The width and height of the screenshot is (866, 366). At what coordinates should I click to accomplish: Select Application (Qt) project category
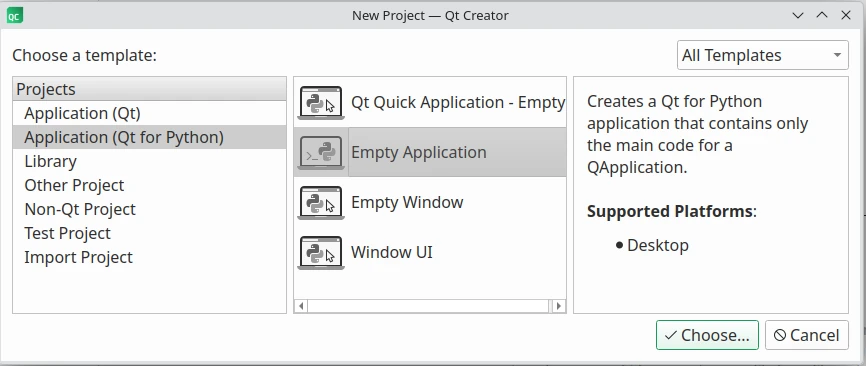click(149, 113)
